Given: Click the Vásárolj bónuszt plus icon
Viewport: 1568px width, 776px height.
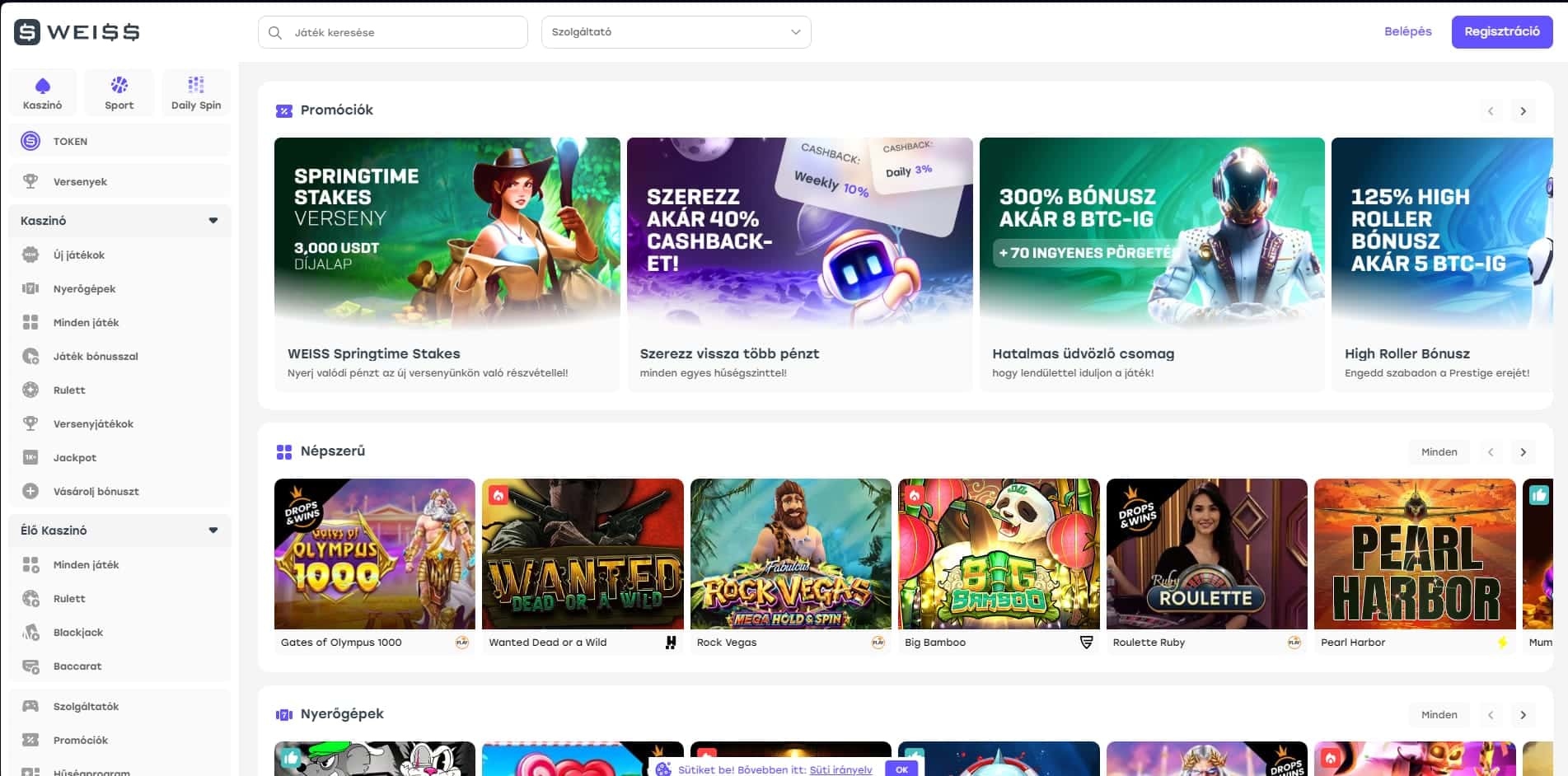Looking at the screenshot, I should [31, 491].
